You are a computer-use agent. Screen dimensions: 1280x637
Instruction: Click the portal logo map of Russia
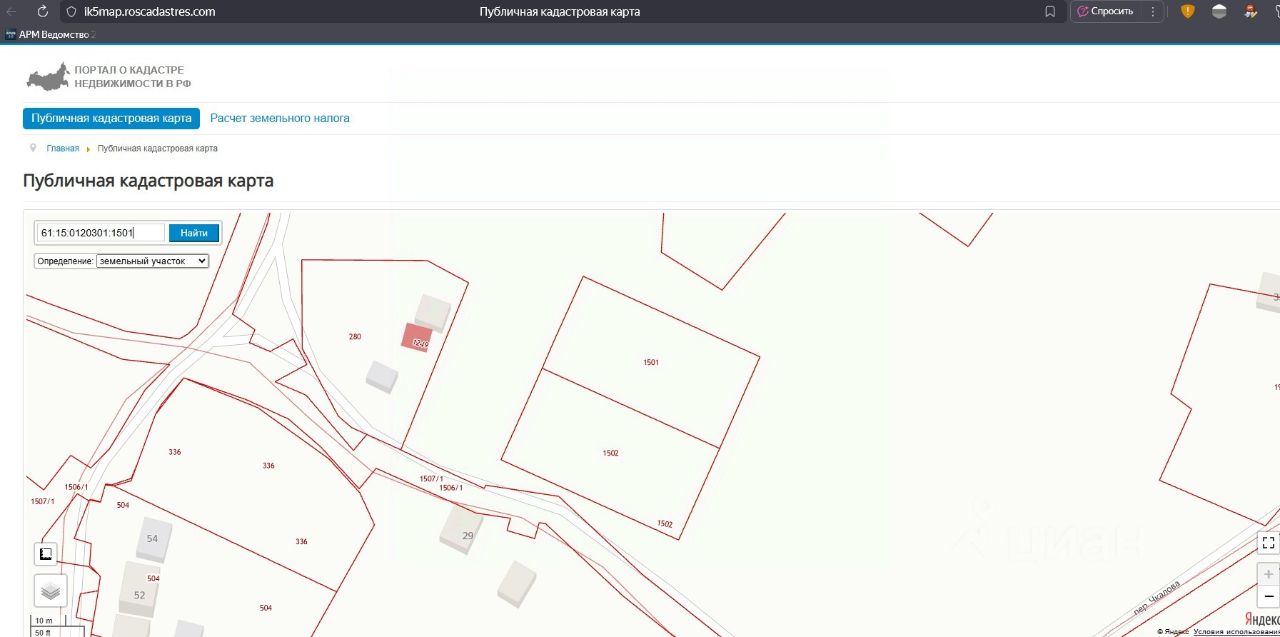47,77
